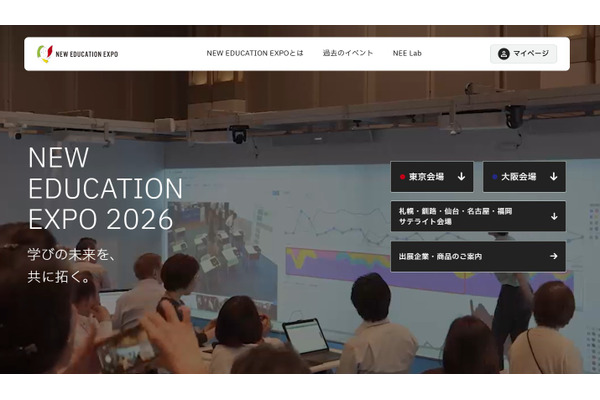Click the user avatar icon in マイページ
The image size is (600, 400).
[x=504, y=54]
